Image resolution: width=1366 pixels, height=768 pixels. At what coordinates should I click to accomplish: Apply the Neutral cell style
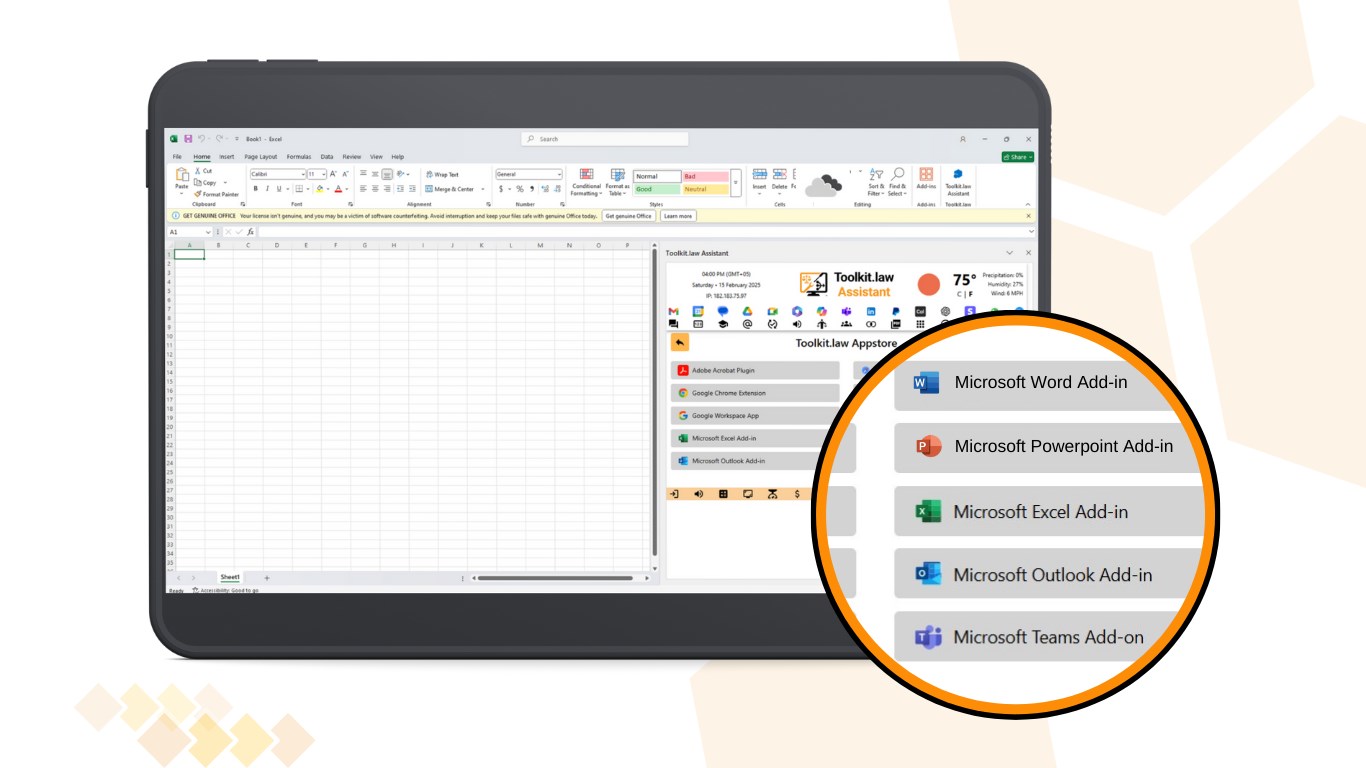click(x=706, y=189)
